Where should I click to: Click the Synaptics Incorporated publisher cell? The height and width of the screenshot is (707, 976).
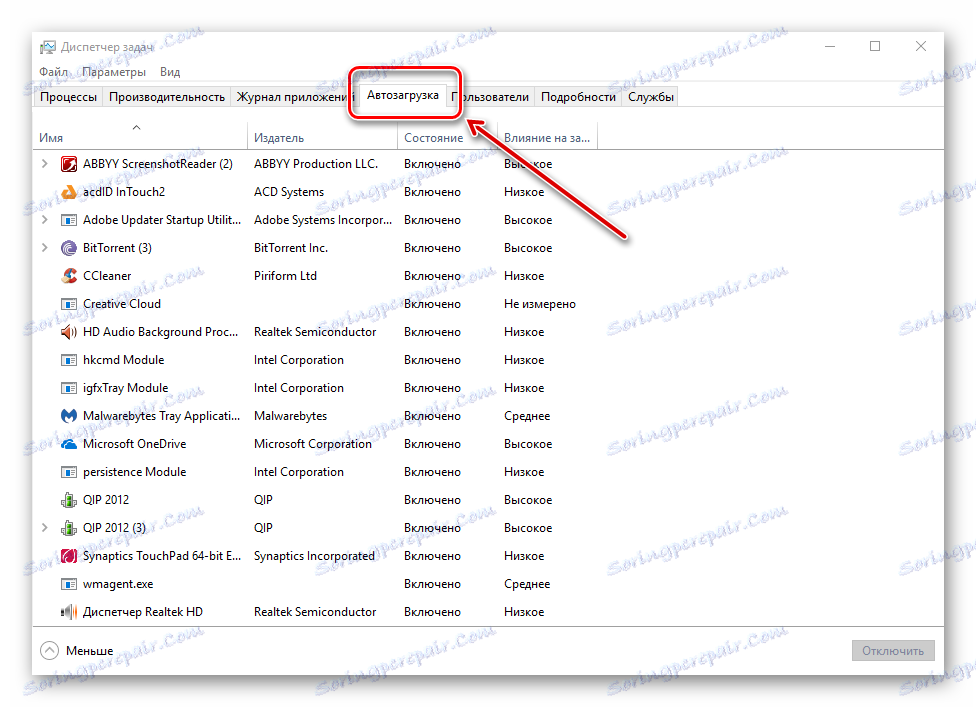tap(314, 556)
